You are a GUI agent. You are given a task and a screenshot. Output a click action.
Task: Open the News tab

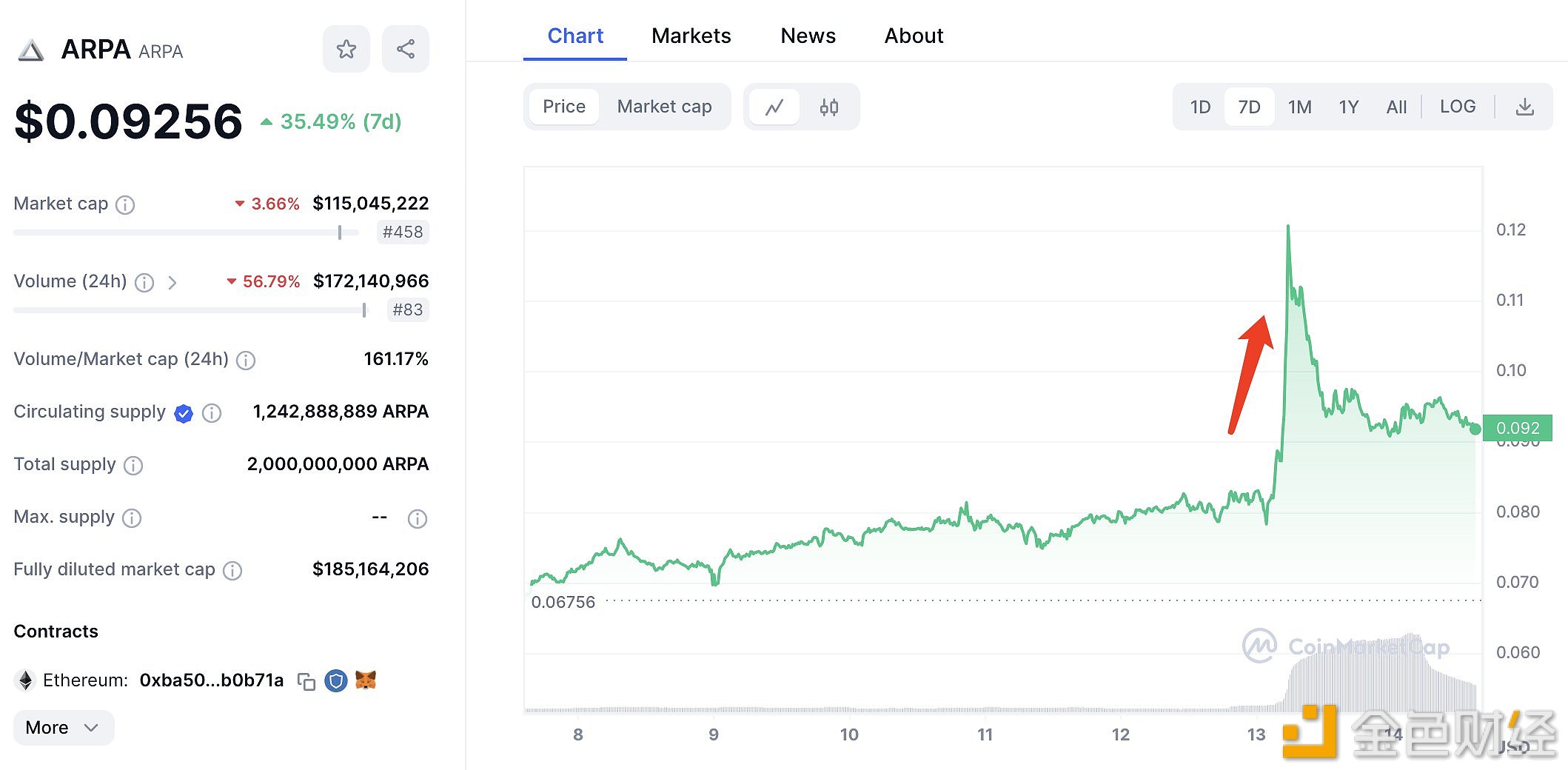pos(808,36)
